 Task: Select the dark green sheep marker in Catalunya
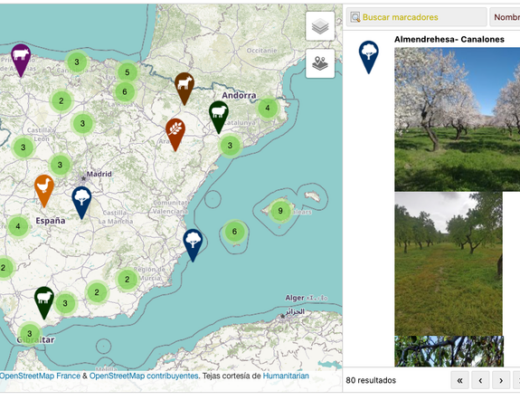[219, 117]
